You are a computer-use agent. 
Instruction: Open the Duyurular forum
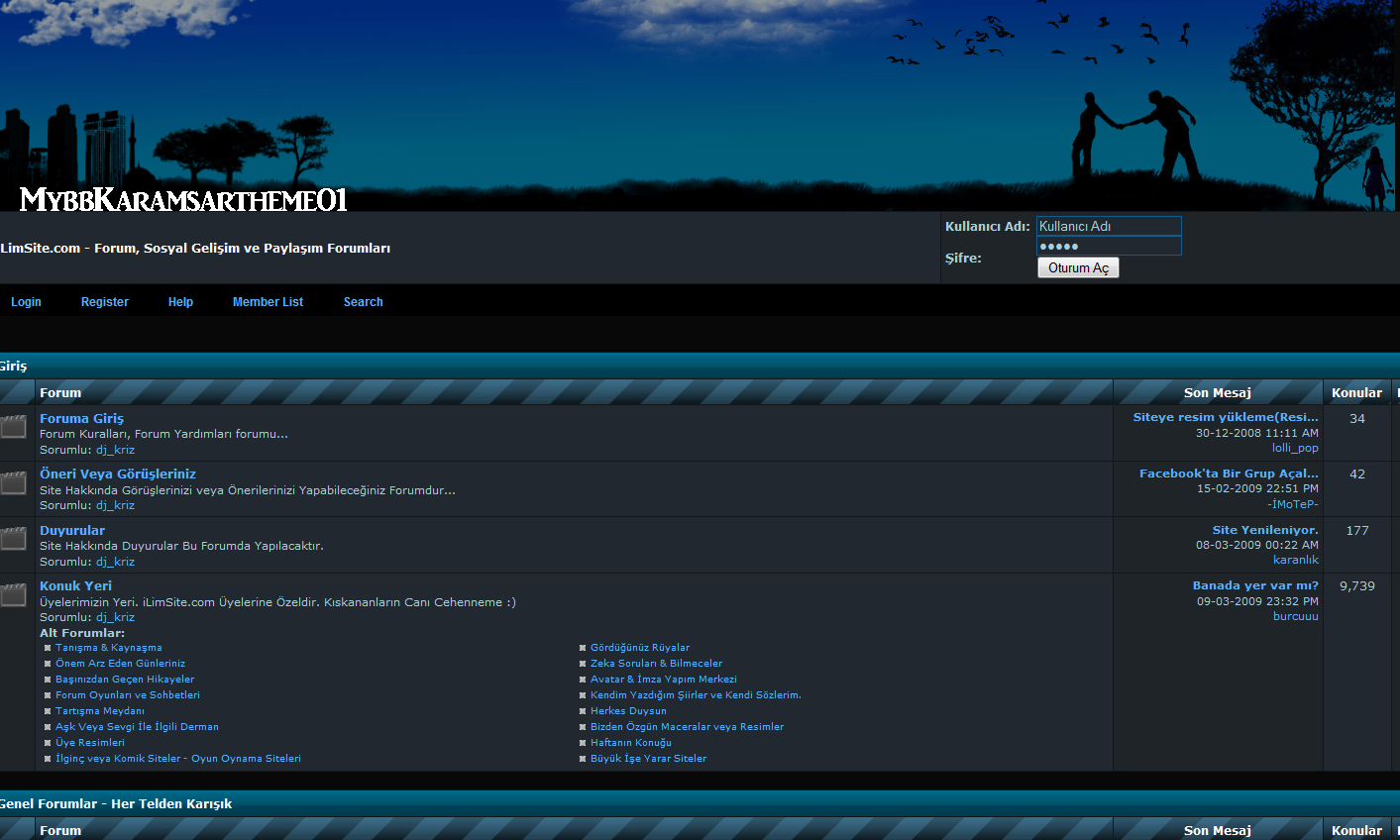[72, 531]
